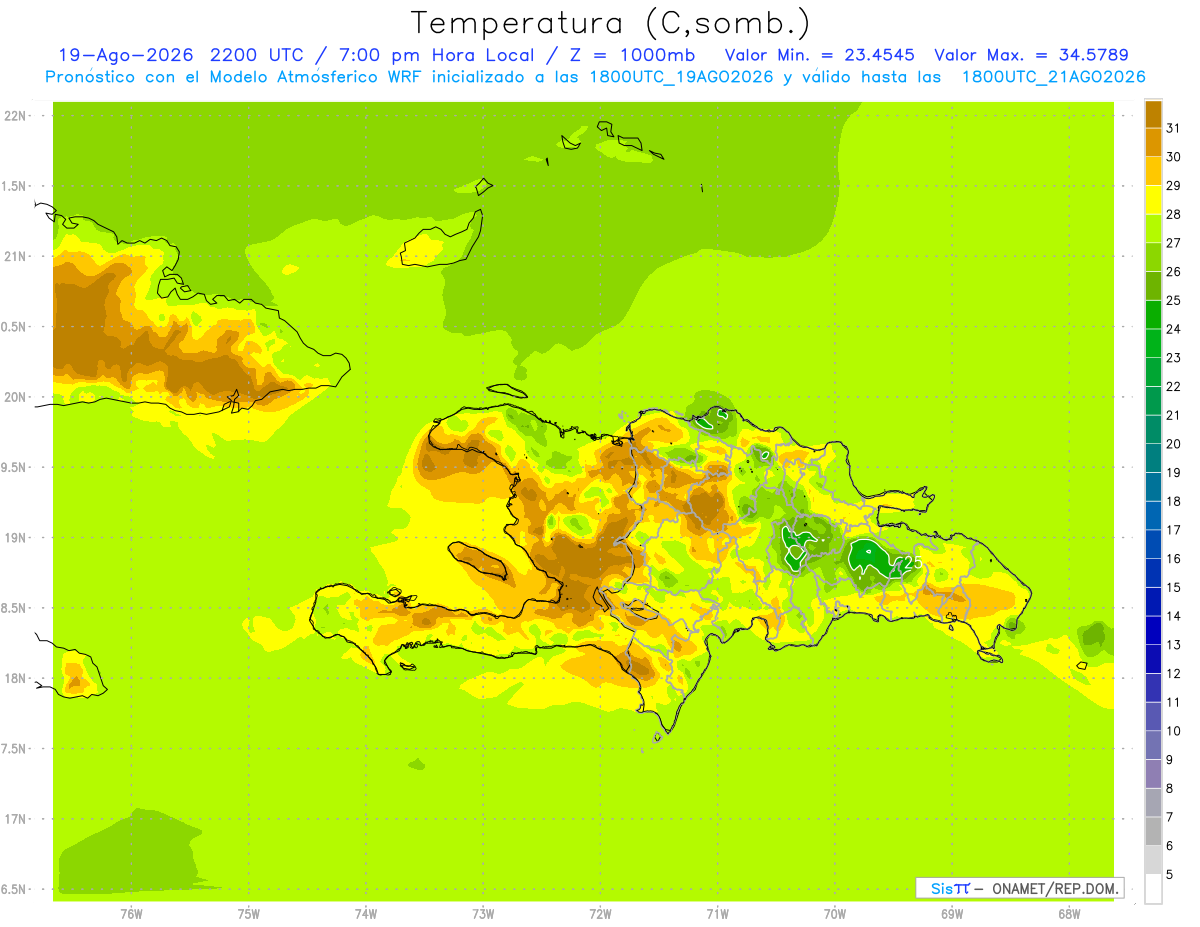The width and height of the screenshot is (1200, 927).
Task: Click the gray legend swatch between 6 and 7
Action: [1153, 831]
